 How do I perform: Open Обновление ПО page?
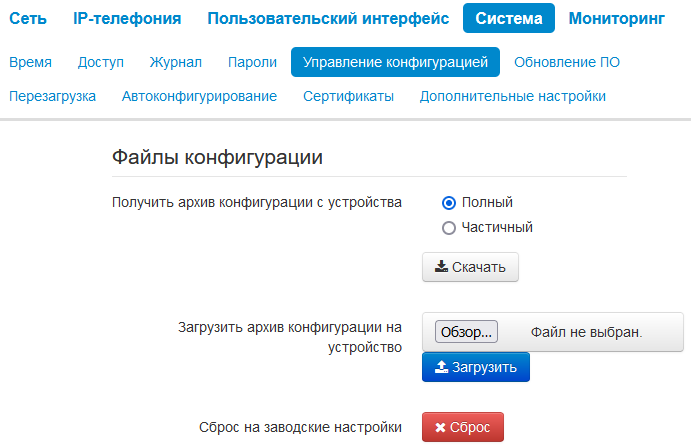(567, 62)
